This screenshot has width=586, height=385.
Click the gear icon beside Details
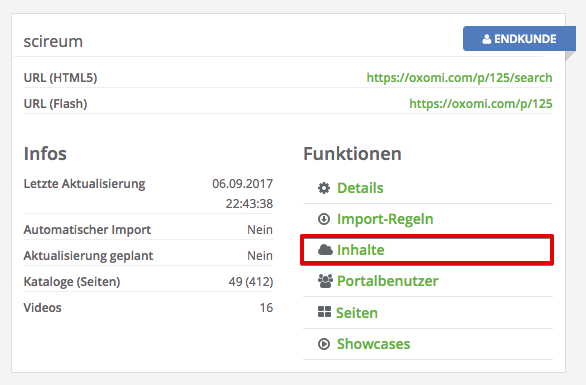point(324,188)
